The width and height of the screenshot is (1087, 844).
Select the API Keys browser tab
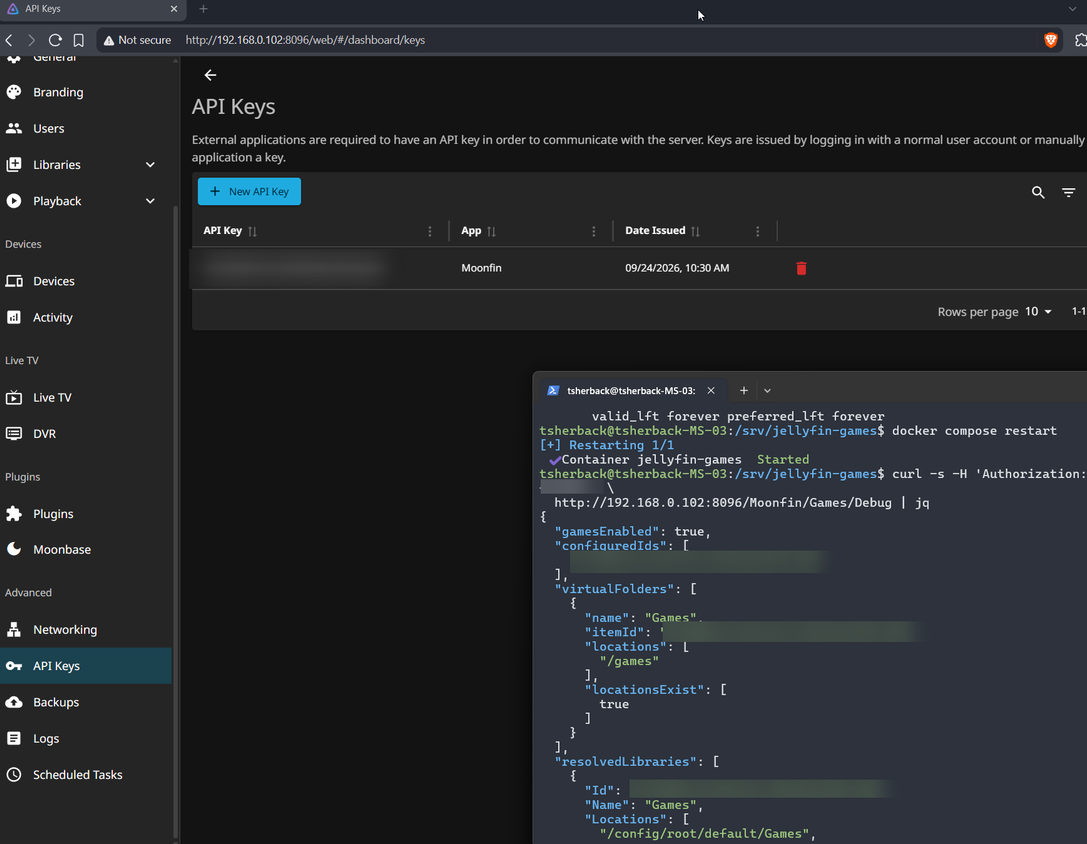click(x=94, y=9)
